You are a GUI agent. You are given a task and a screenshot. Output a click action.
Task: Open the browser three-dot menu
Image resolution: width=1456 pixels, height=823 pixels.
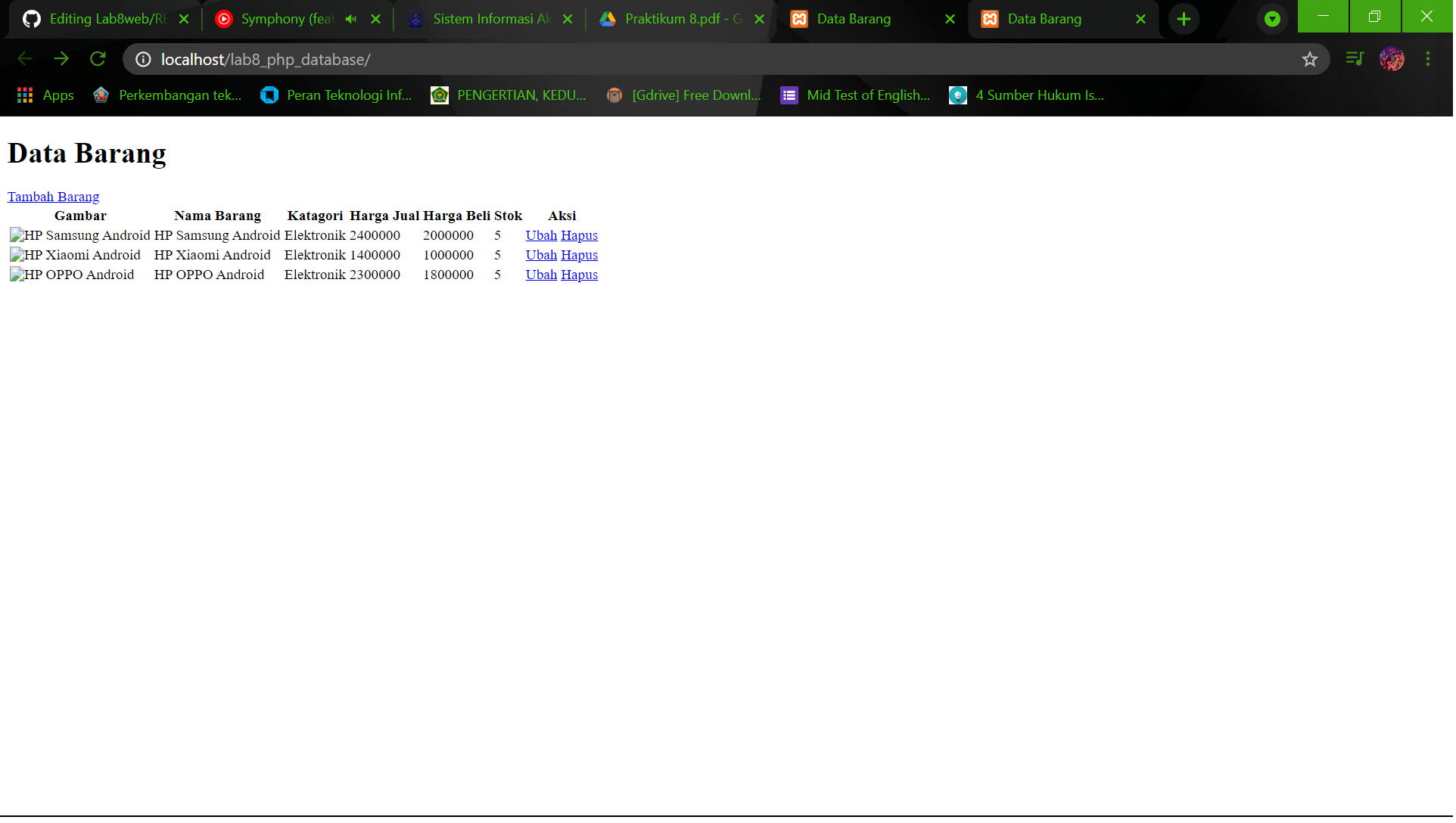click(1428, 59)
